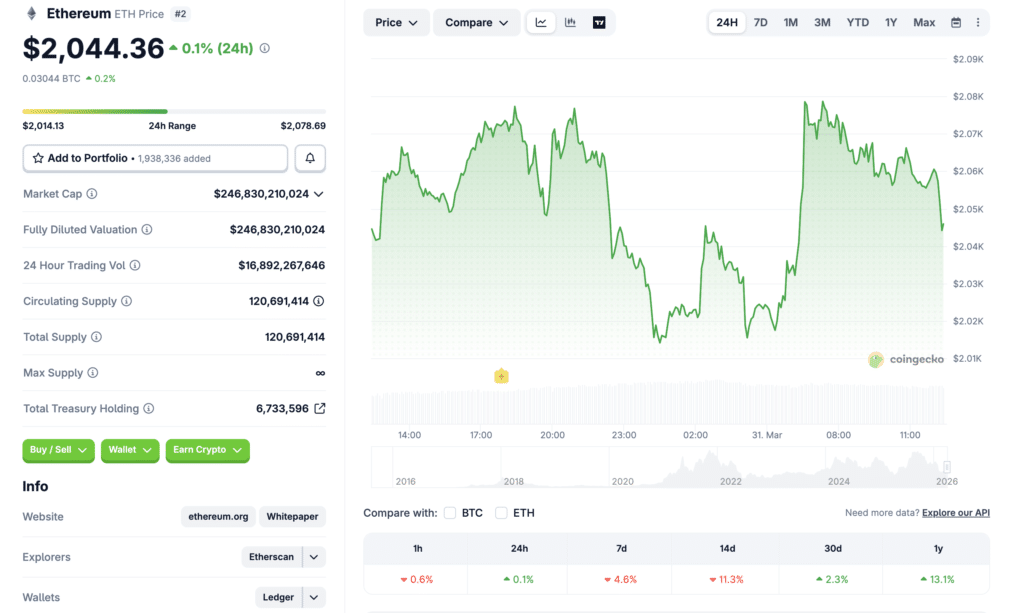
Task: Select the line chart view
Action: coord(541,22)
